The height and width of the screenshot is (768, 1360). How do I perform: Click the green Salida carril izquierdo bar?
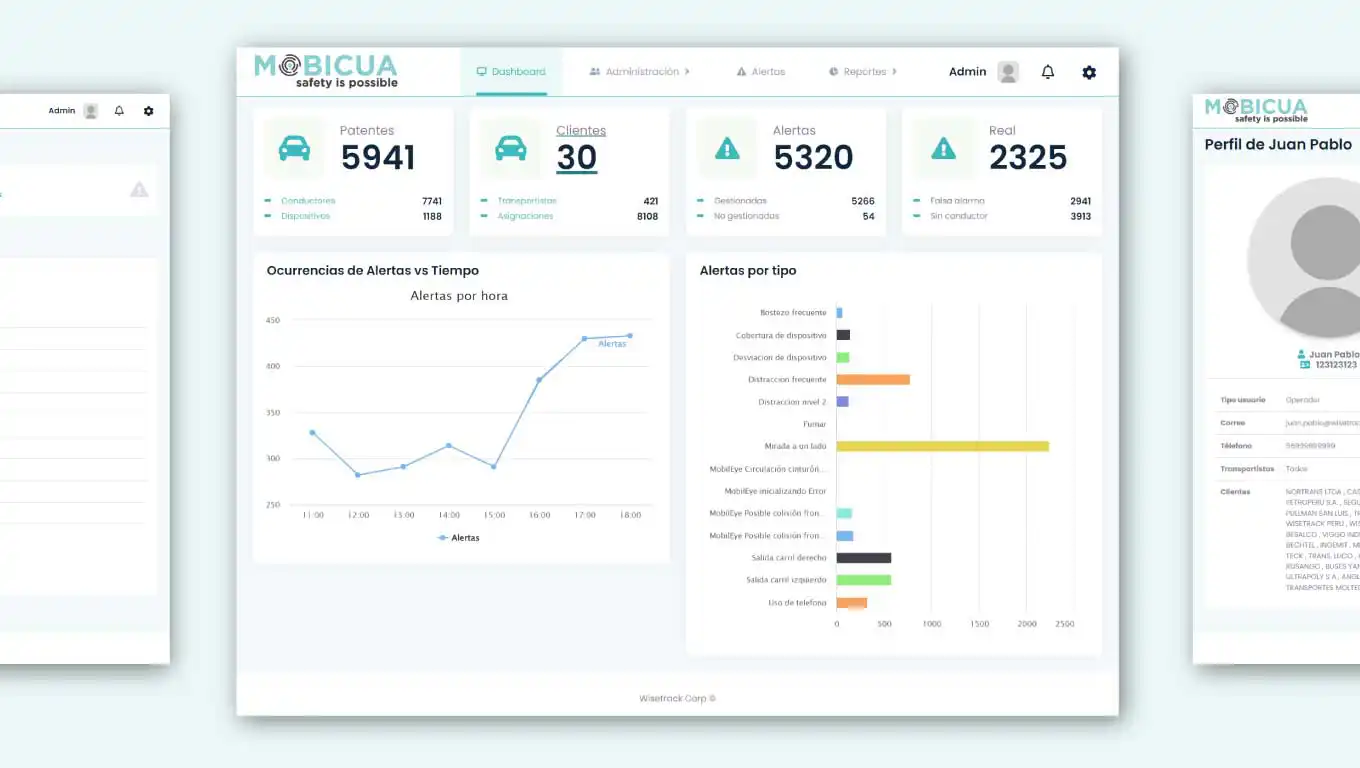coord(864,580)
